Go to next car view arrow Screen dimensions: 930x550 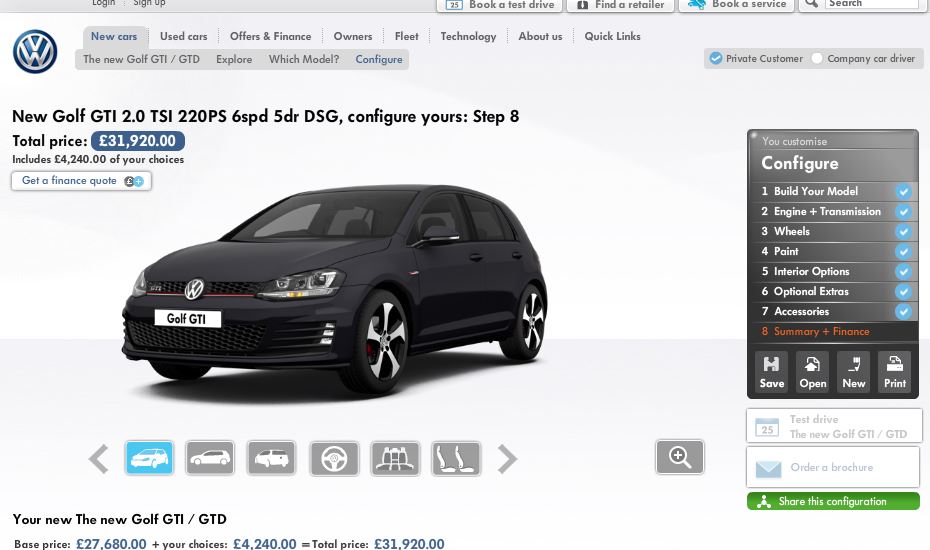(508, 459)
